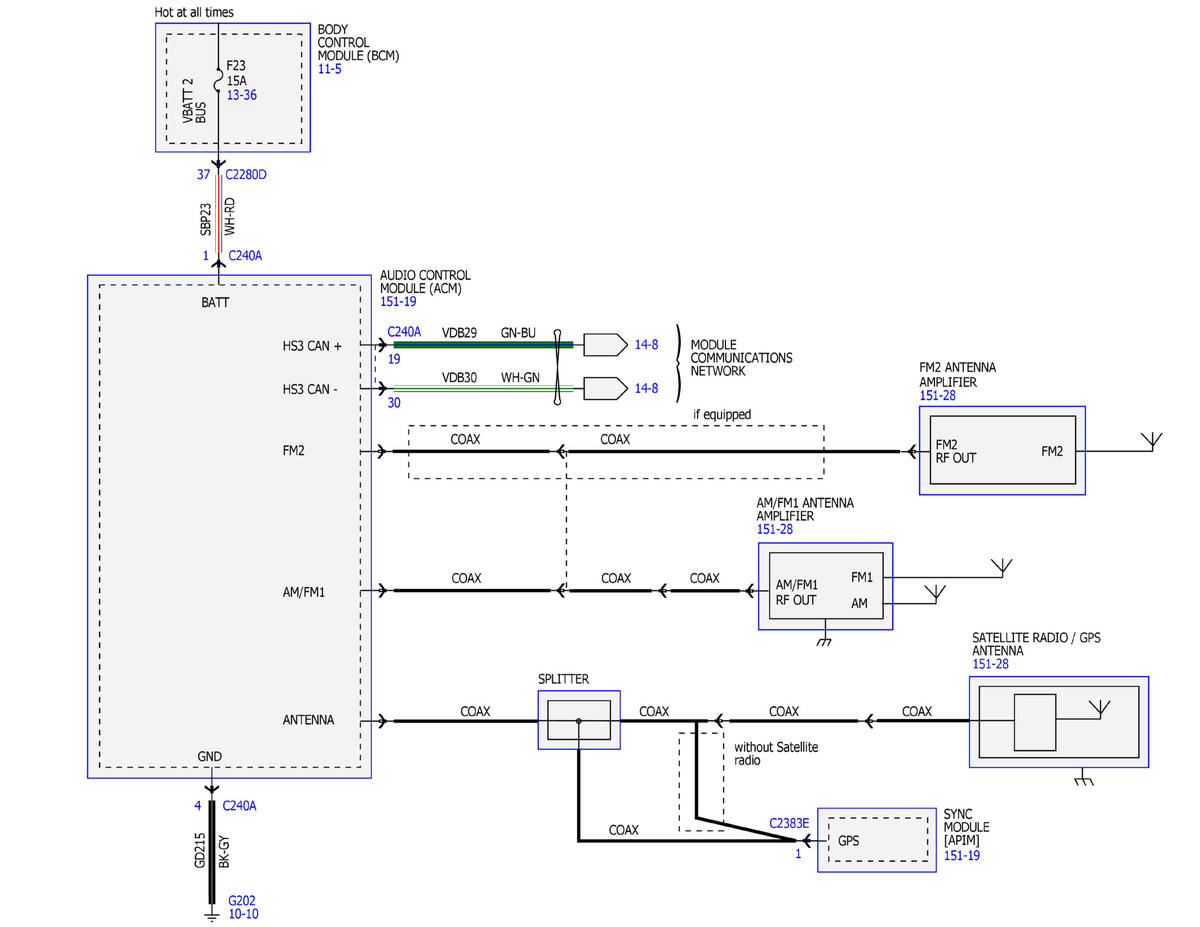
Task: Open the Satellite Radio / GPS Antenna 151-28 link
Action: click(991, 664)
